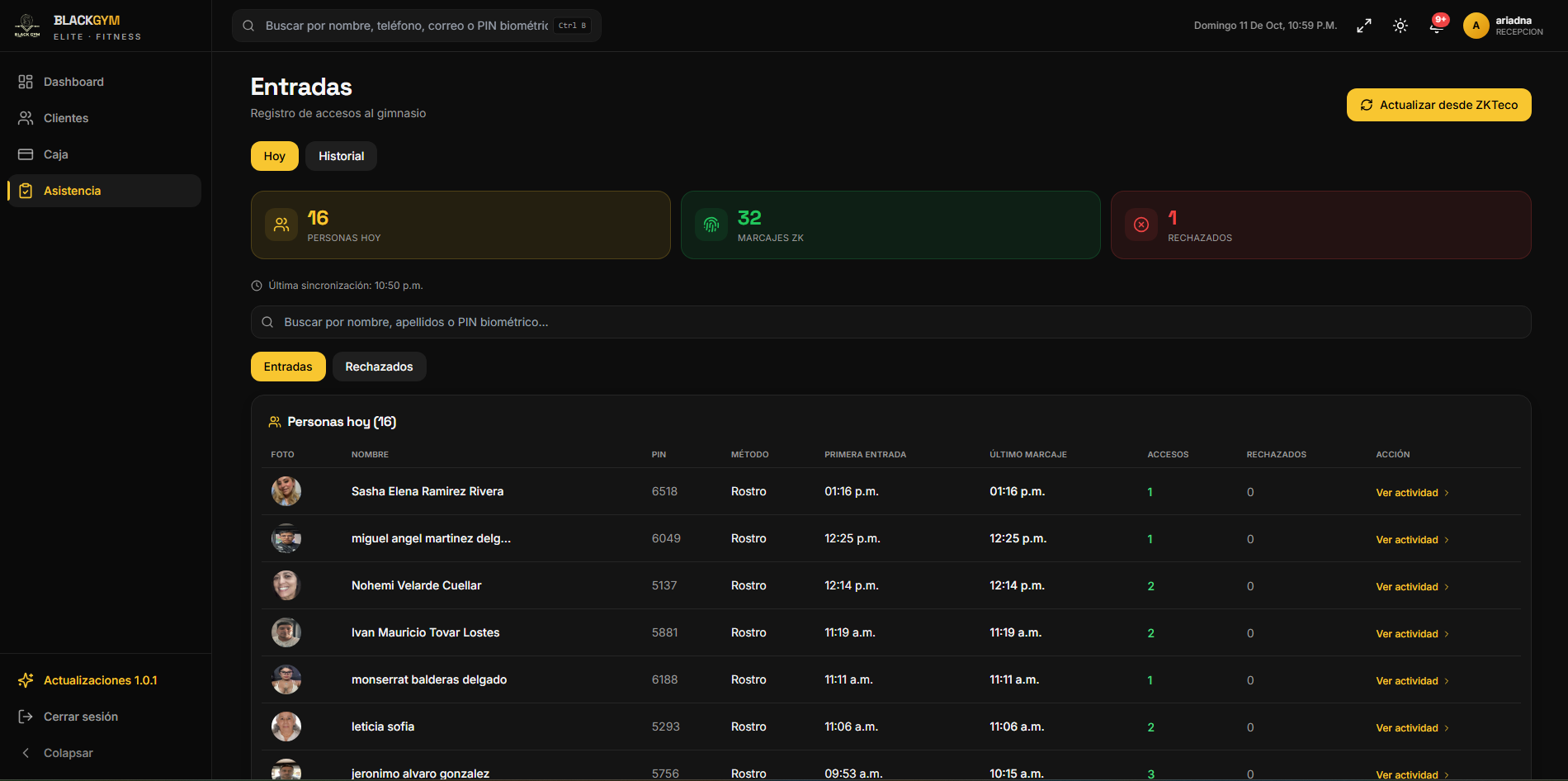The height and width of the screenshot is (781, 1568).
Task: Open Ver actividad for Nohemi Velarde Cuellar
Action: coord(1412,587)
